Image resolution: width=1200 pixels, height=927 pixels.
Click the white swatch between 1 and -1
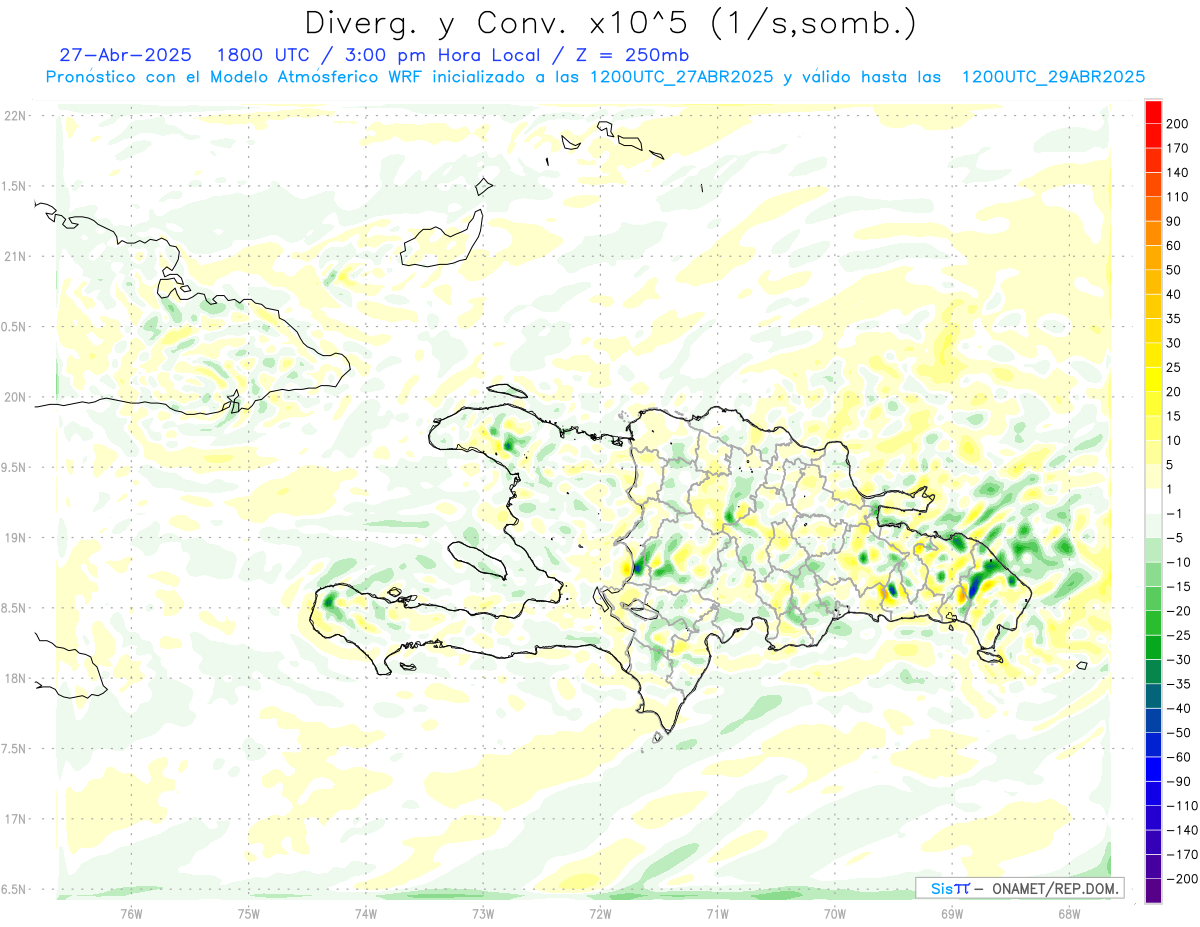1153,501
